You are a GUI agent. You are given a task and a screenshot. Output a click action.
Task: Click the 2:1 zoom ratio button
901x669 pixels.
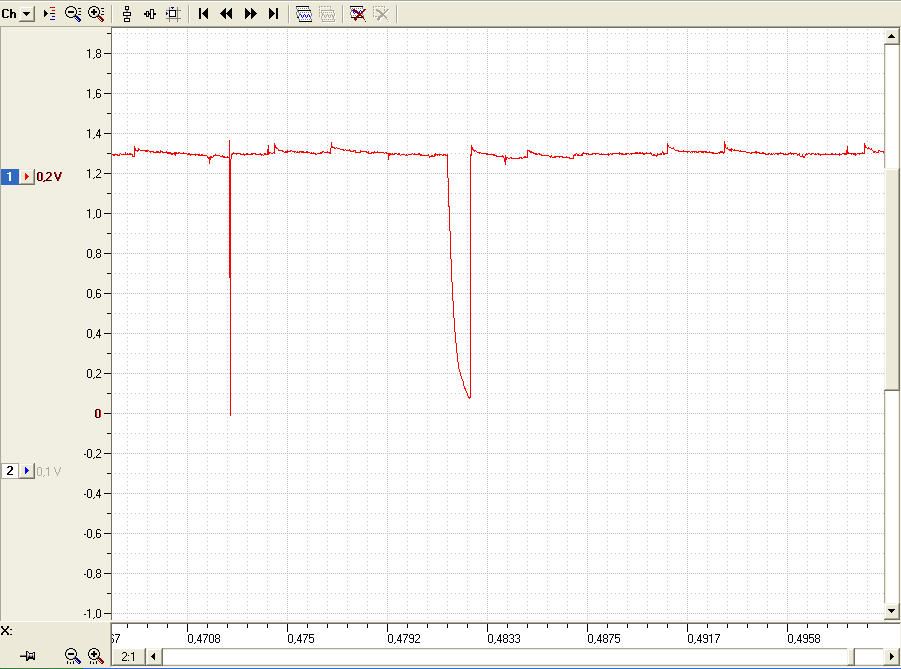[x=128, y=656]
